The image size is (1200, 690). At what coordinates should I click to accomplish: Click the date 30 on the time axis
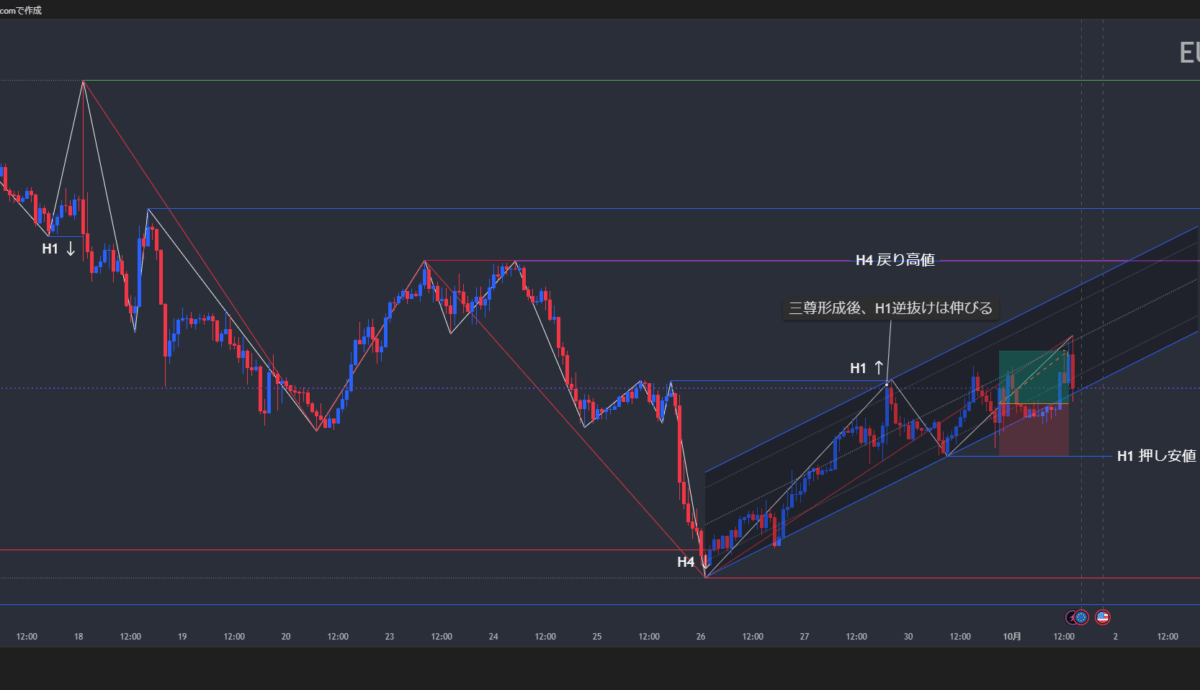(x=908, y=636)
